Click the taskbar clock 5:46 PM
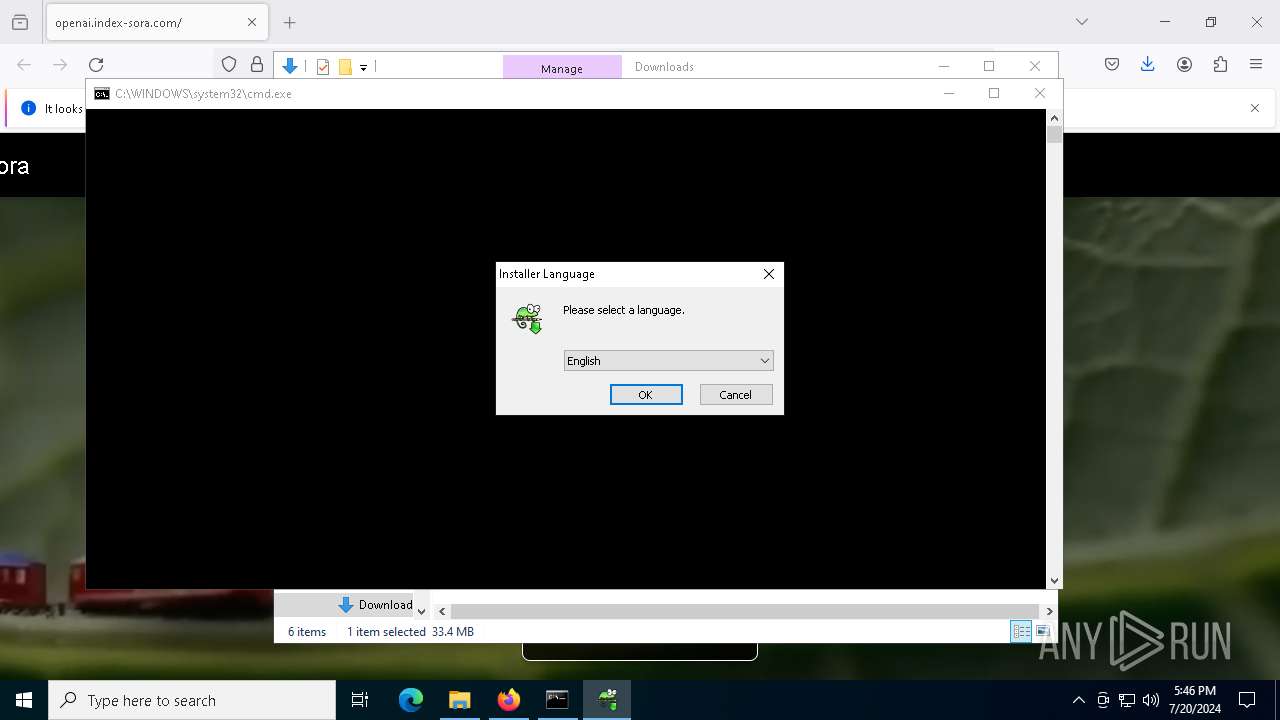This screenshot has height=720, width=1280. 1195,700
